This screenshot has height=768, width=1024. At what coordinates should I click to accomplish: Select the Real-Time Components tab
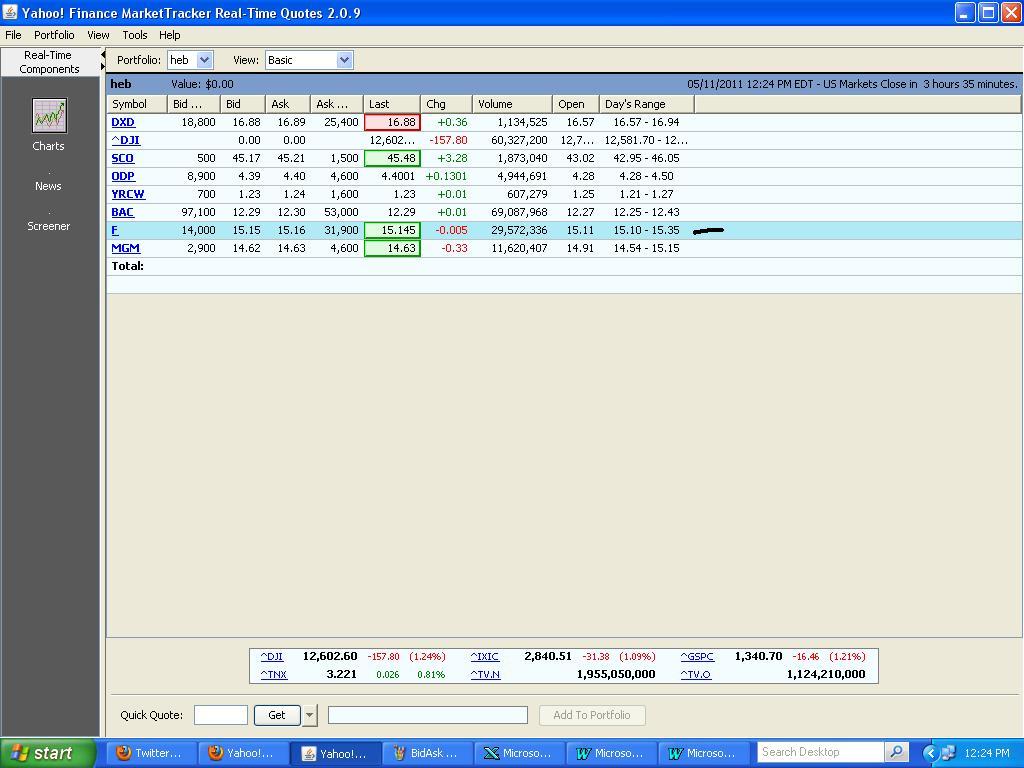click(x=49, y=62)
